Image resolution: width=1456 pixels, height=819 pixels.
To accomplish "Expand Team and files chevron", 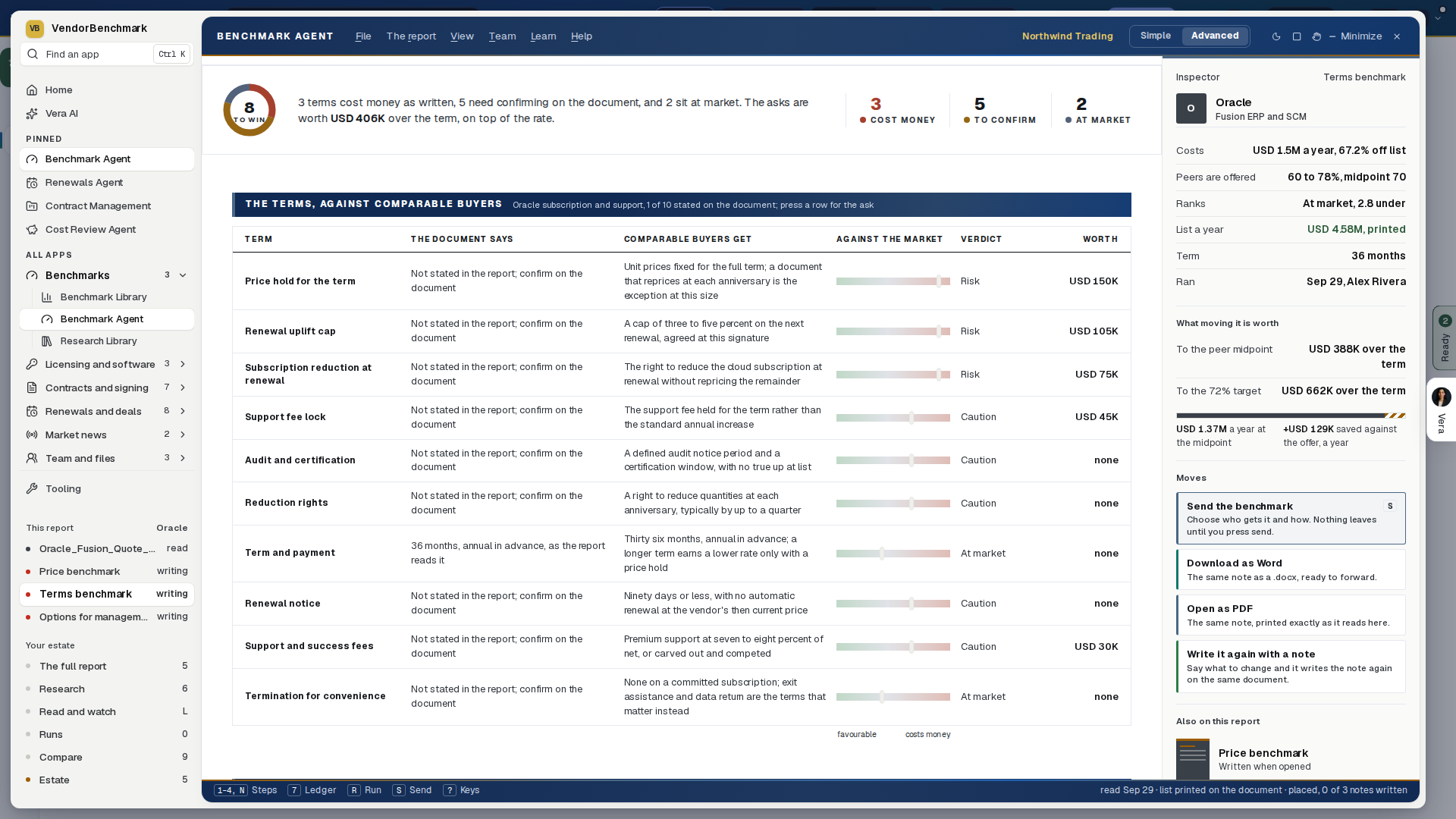I will pos(183,459).
